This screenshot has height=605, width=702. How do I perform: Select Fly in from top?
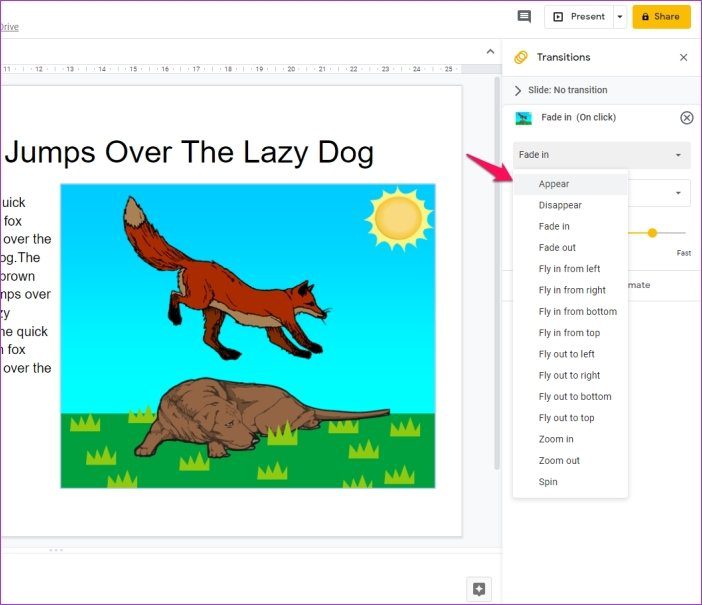570,333
